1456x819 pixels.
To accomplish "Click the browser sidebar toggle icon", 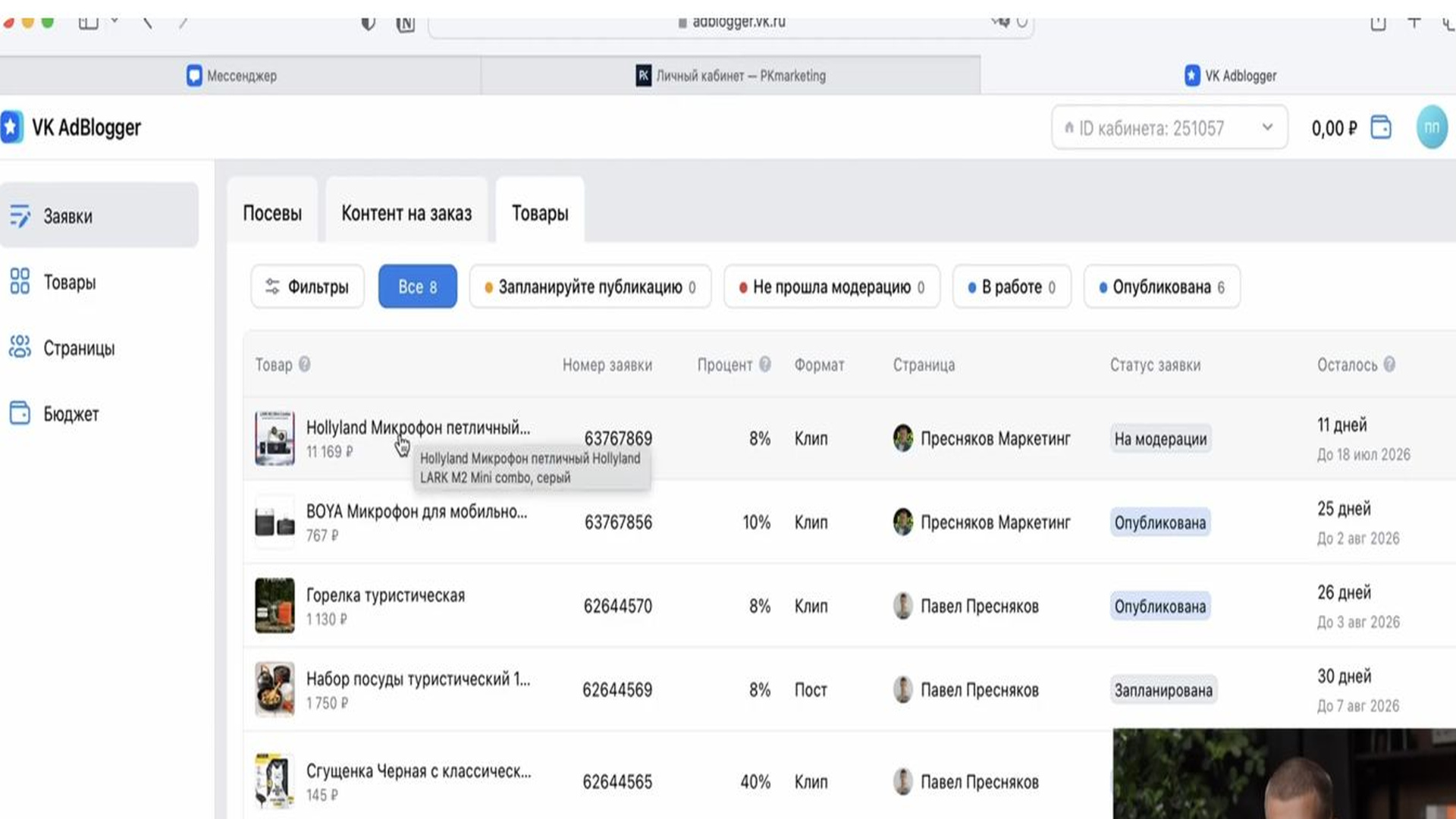I will tap(89, 23).
